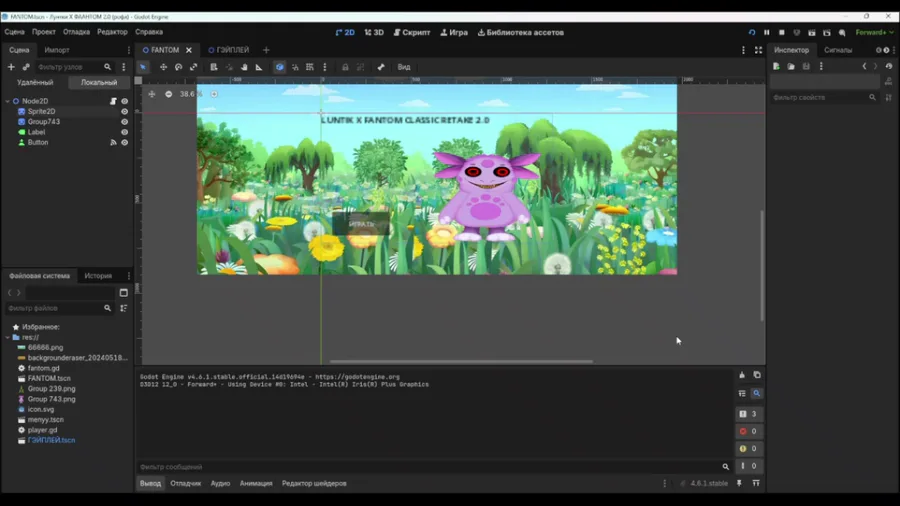Viewport: 900px width, 506px height.
Task: Open the Вид viewport menu
Action: coord(404,67)
